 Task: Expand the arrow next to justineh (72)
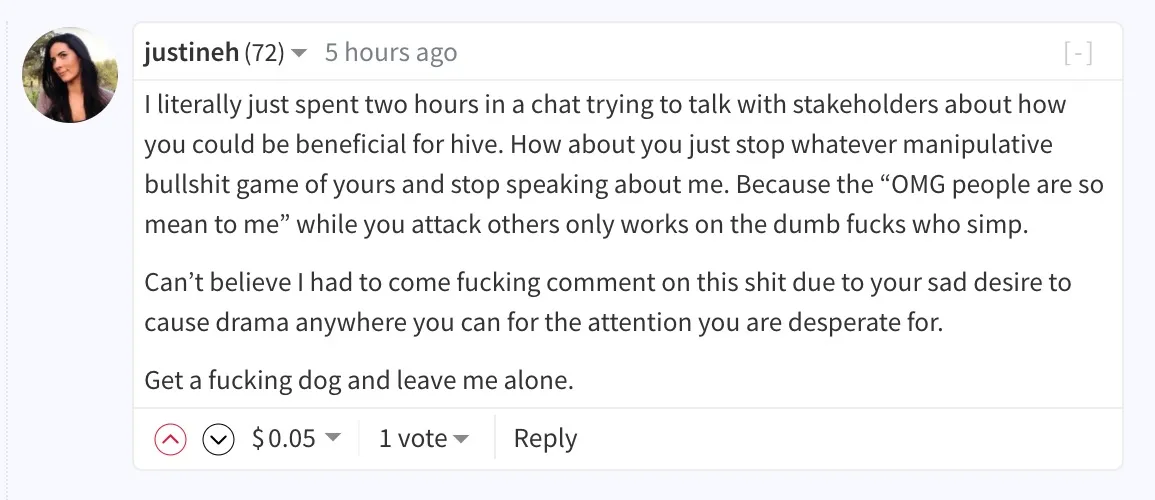(x=299, y=53)
